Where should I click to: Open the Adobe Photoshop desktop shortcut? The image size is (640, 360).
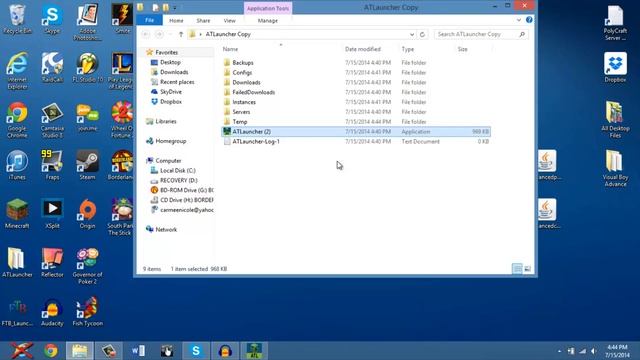pos(87,22)
